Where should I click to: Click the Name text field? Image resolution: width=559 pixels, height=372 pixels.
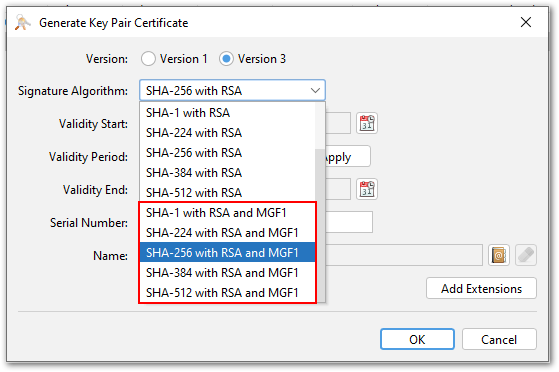click(404, 255)
